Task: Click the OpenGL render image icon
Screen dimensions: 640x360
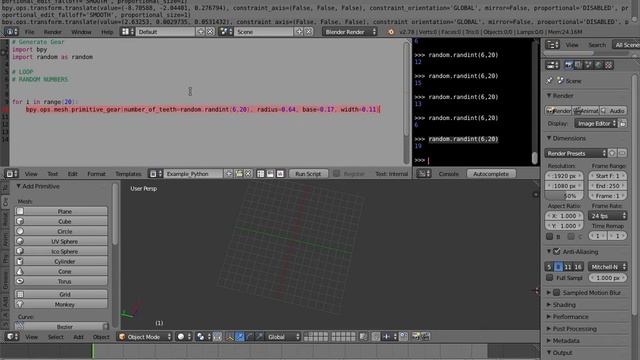Action: (x=416, y=337)
